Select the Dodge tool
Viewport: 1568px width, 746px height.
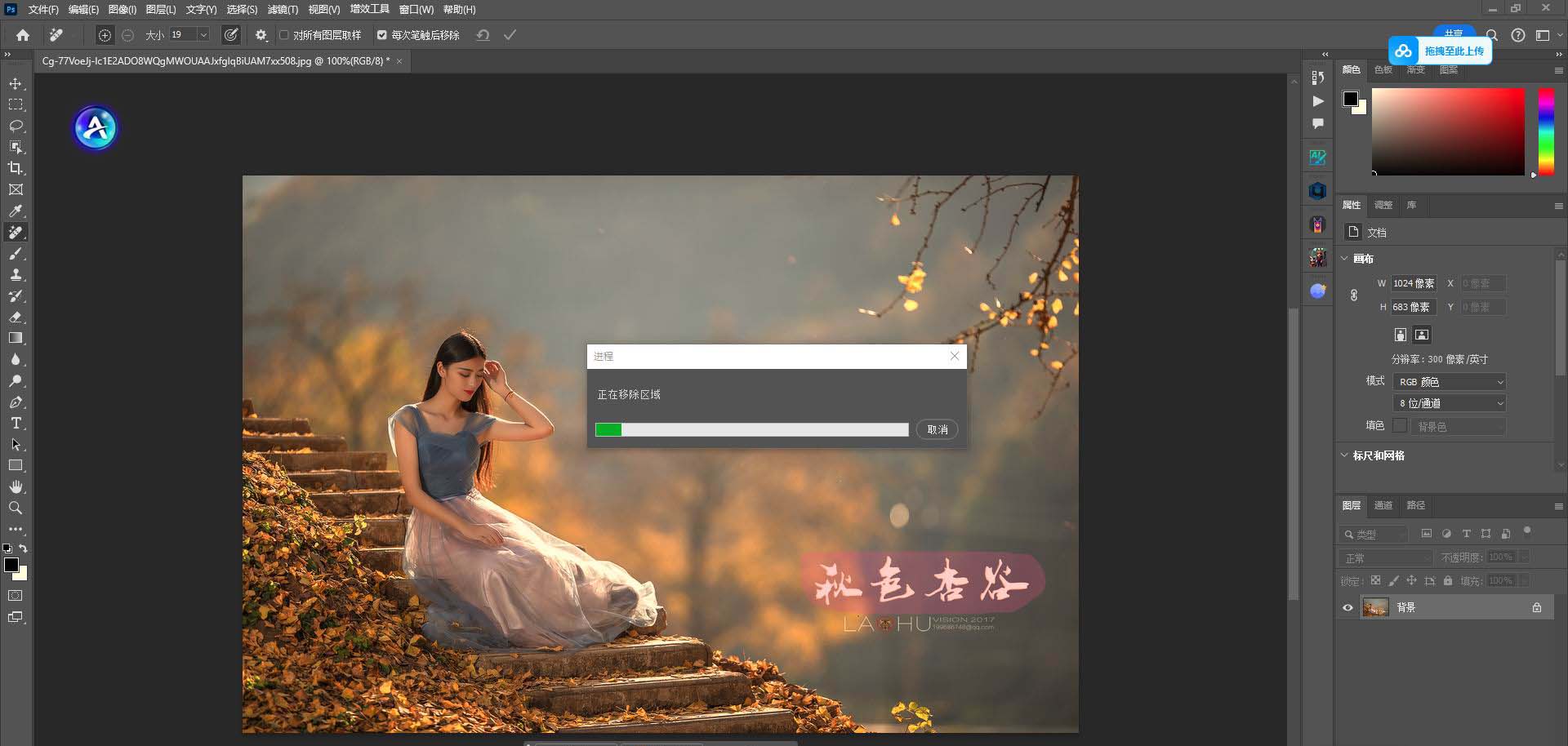click(16, 380)
